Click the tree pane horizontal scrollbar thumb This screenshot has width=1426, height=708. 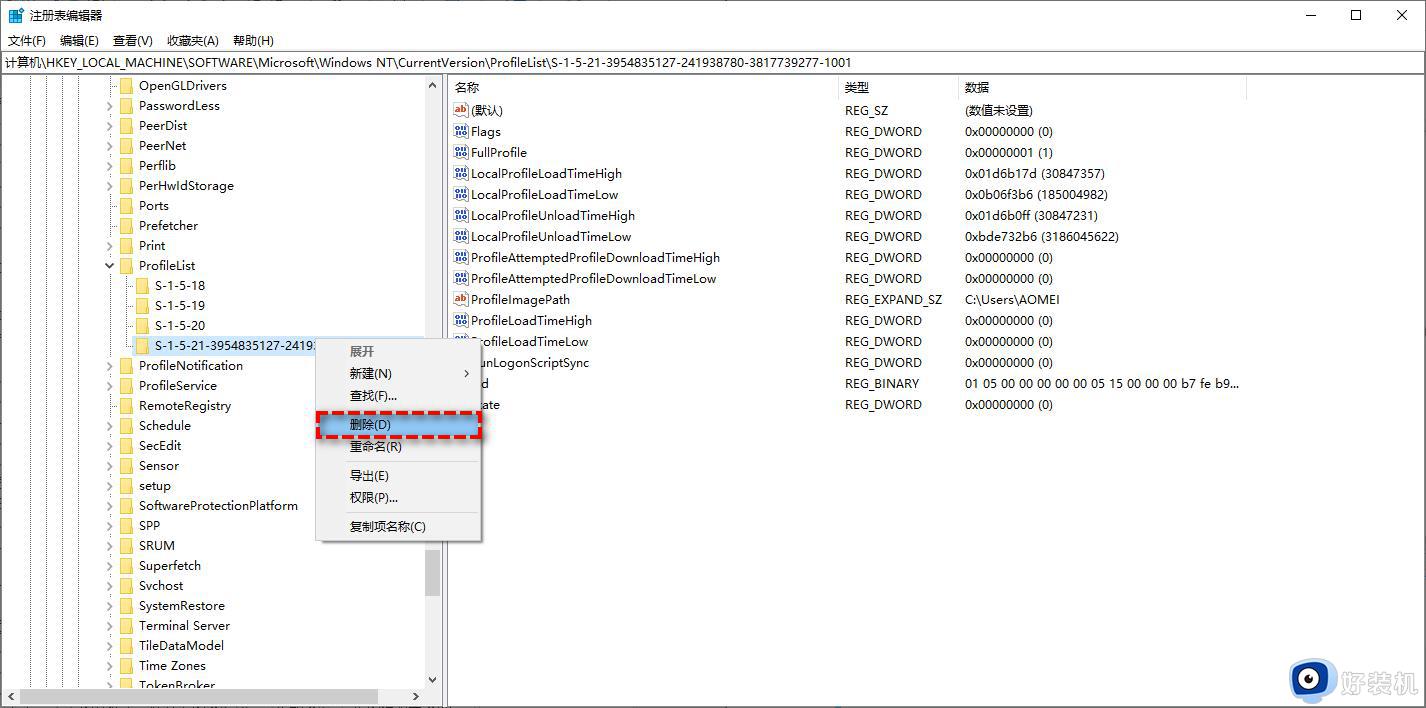[x=199, y=696]
